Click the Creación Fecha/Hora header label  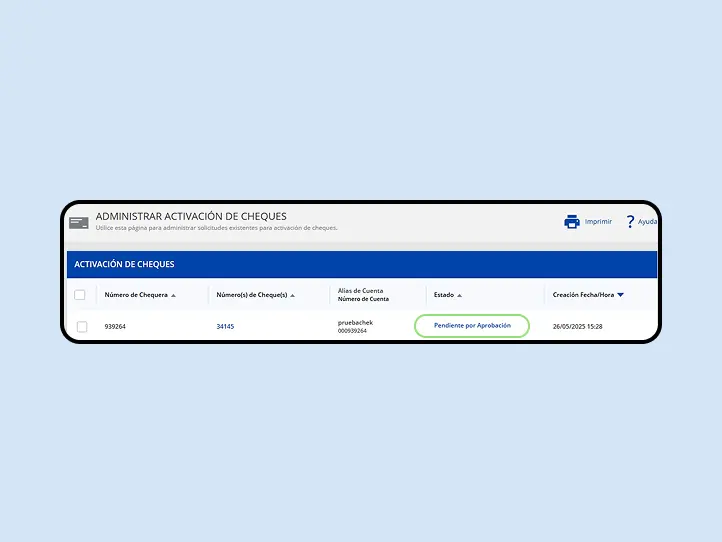(x=583, y=295)
